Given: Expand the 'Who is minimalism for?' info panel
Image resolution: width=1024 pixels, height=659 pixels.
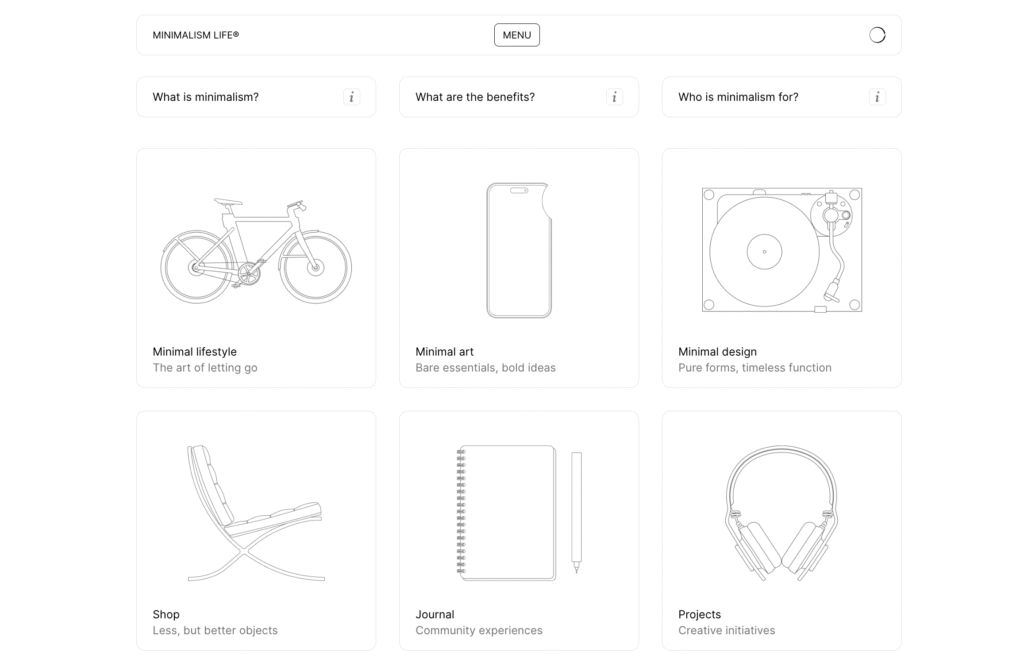Looking at the screenshot, I should [877, 97].
